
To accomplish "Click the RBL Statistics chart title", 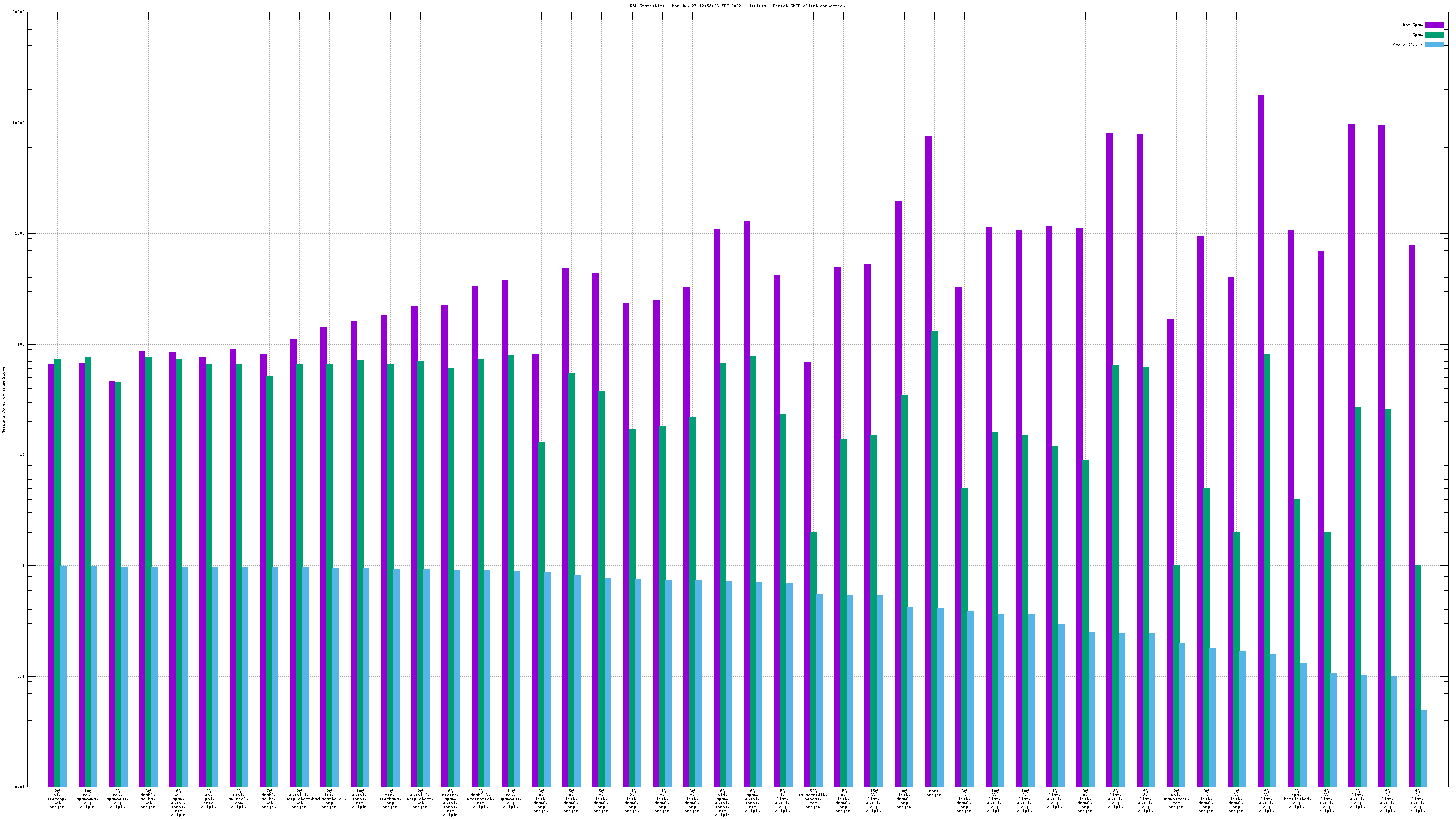I will (x=737, y=6).
